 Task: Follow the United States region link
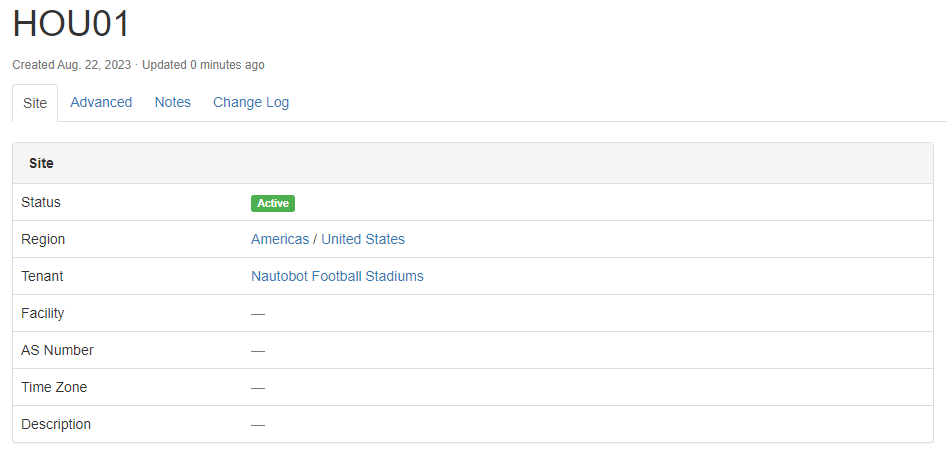tap(363, 239)
